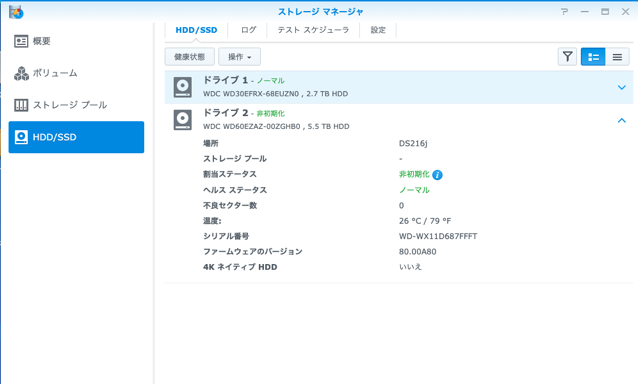The image size is (638, 384).
Task: Click the location value DS216j
Action: tap(413, 144)
